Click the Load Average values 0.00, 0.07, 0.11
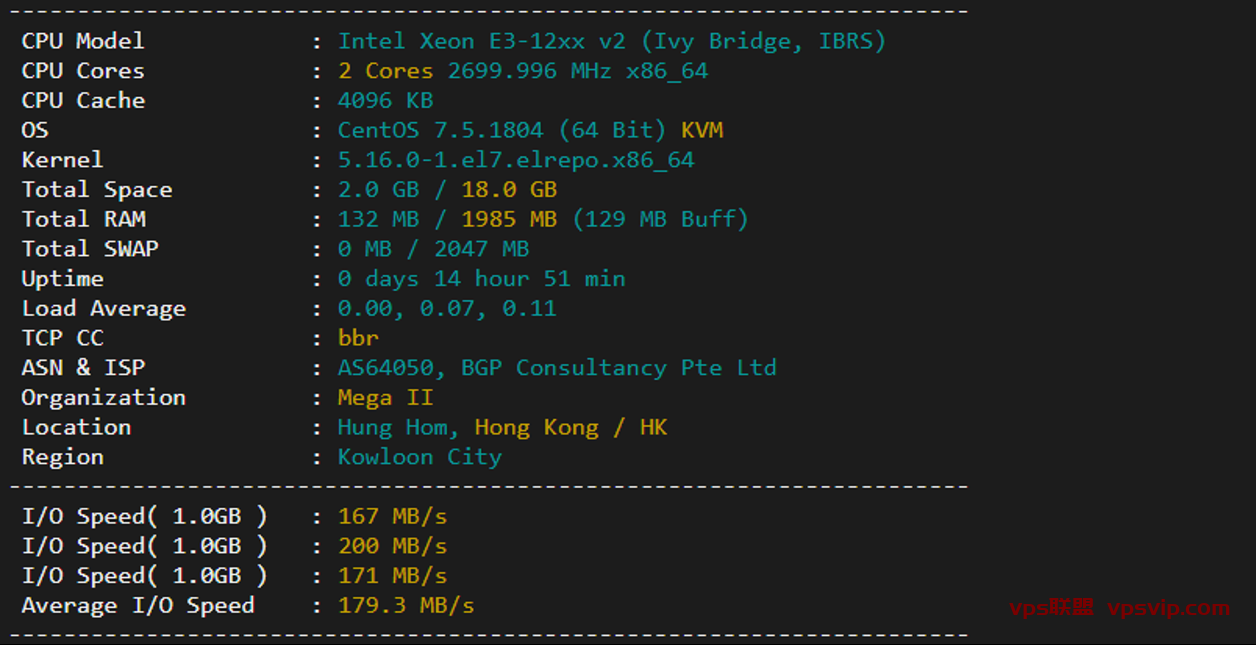Viewport: 1256px width, 645px height. pos(446,309)
